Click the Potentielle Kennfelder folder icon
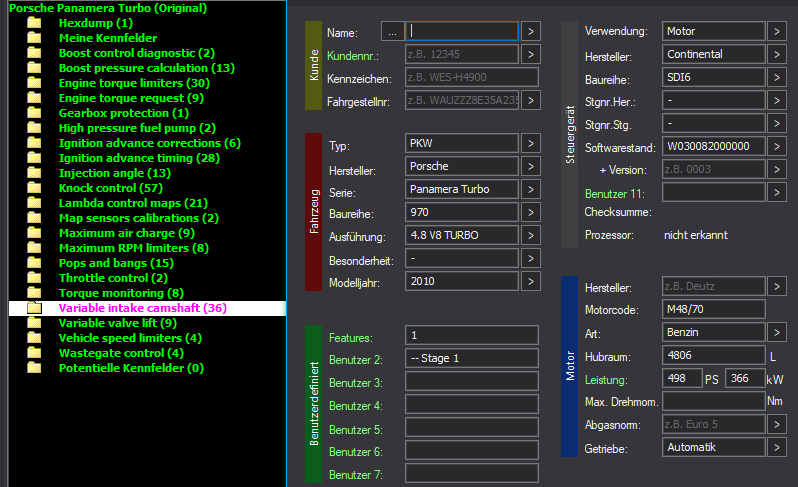The width and height of the screenshot is (798, 487). click(x=34, y=368)
